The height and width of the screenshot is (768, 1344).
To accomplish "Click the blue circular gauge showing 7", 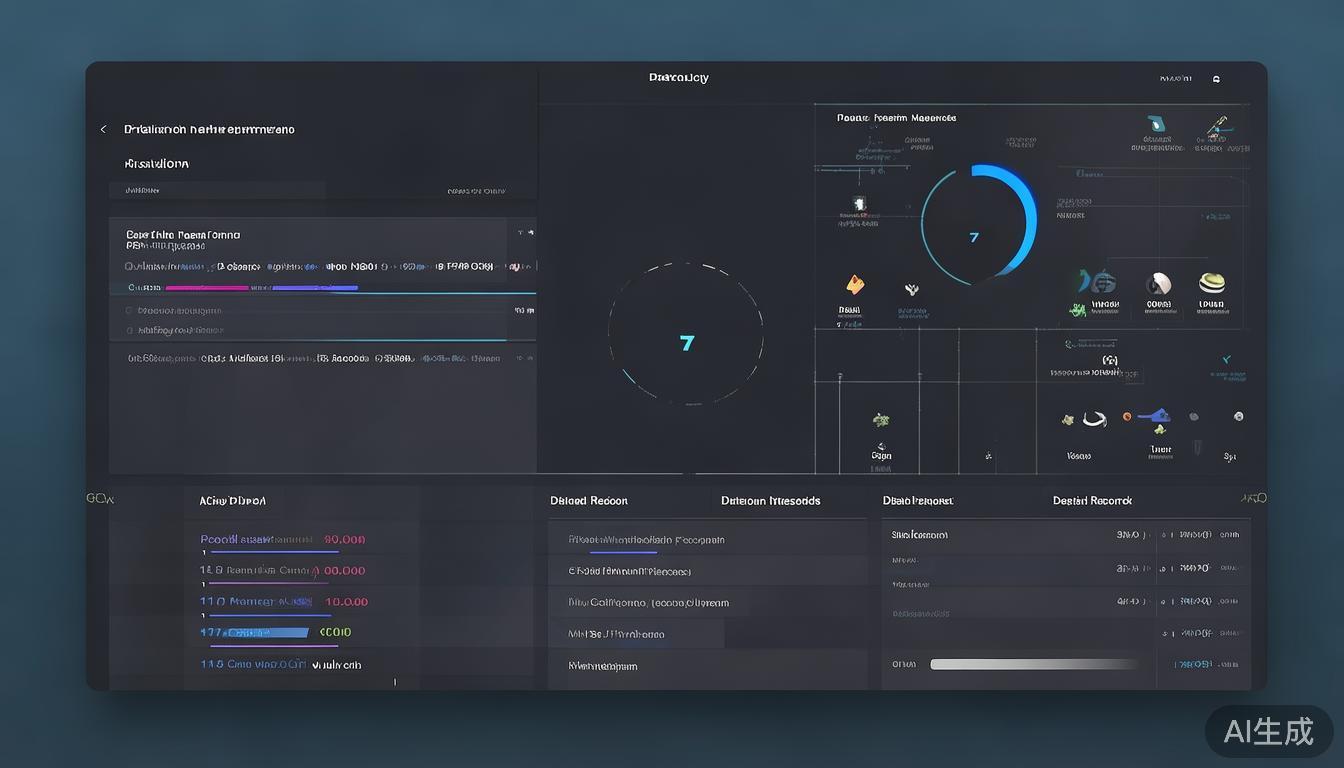I will pos(977,222).
